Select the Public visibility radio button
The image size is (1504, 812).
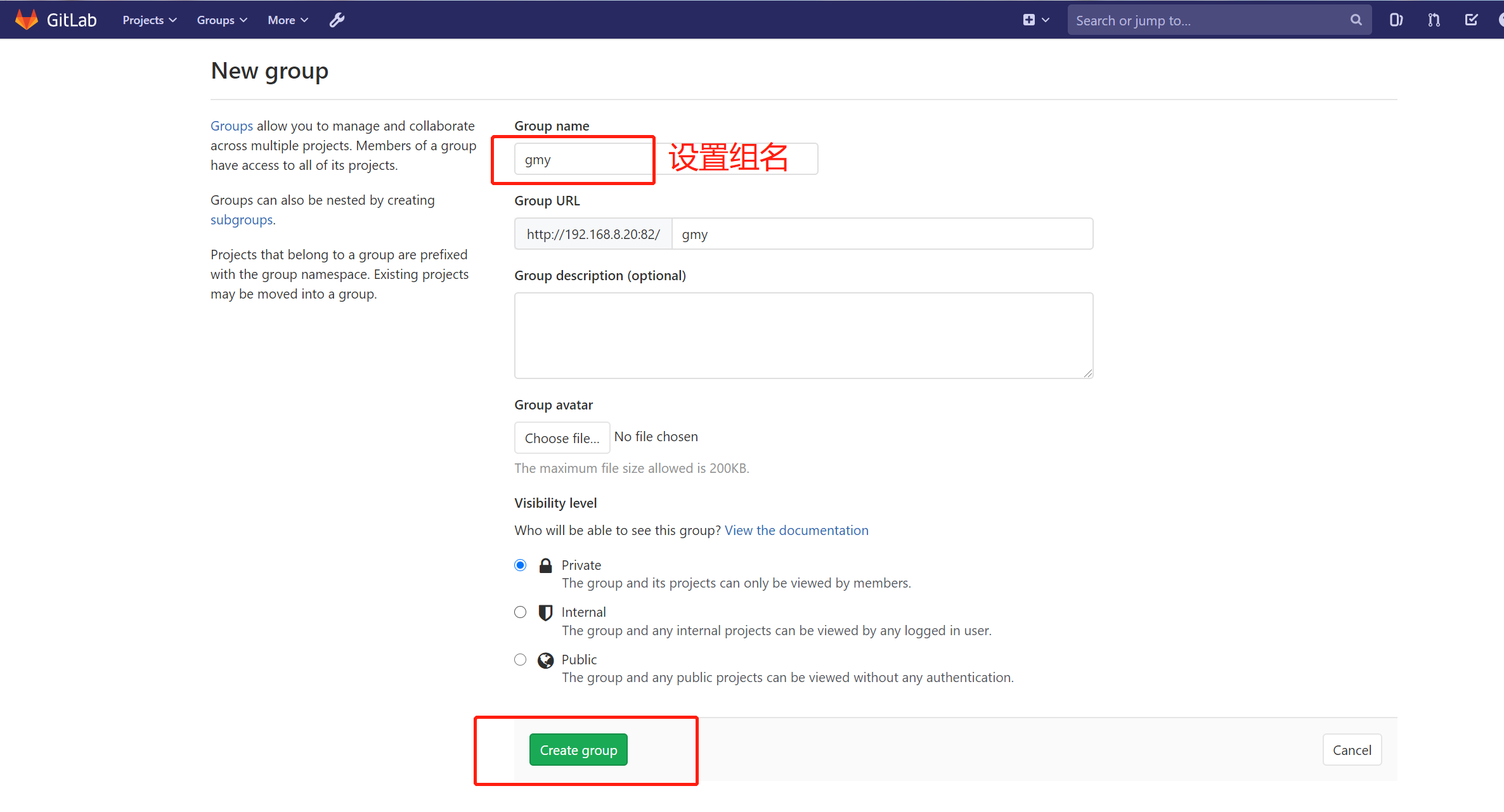pyautogui.click(x=520, y=659)
